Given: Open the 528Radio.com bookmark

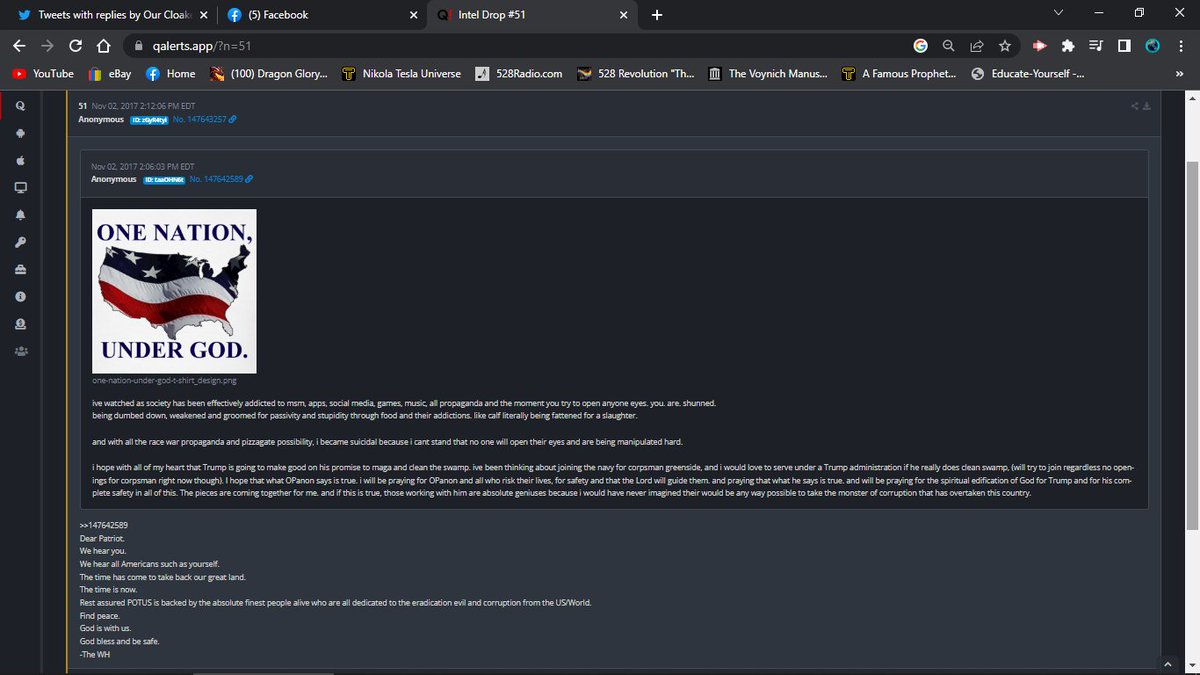Looking at the screenshot, I should [519, 74].
